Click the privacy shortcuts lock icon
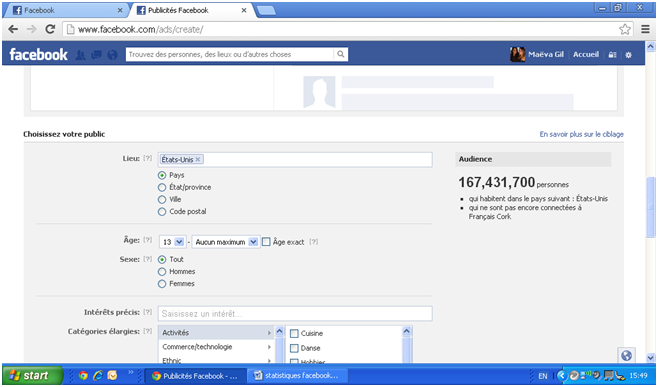The width and height of the screenshot is (658, 387). click(612, 55)
